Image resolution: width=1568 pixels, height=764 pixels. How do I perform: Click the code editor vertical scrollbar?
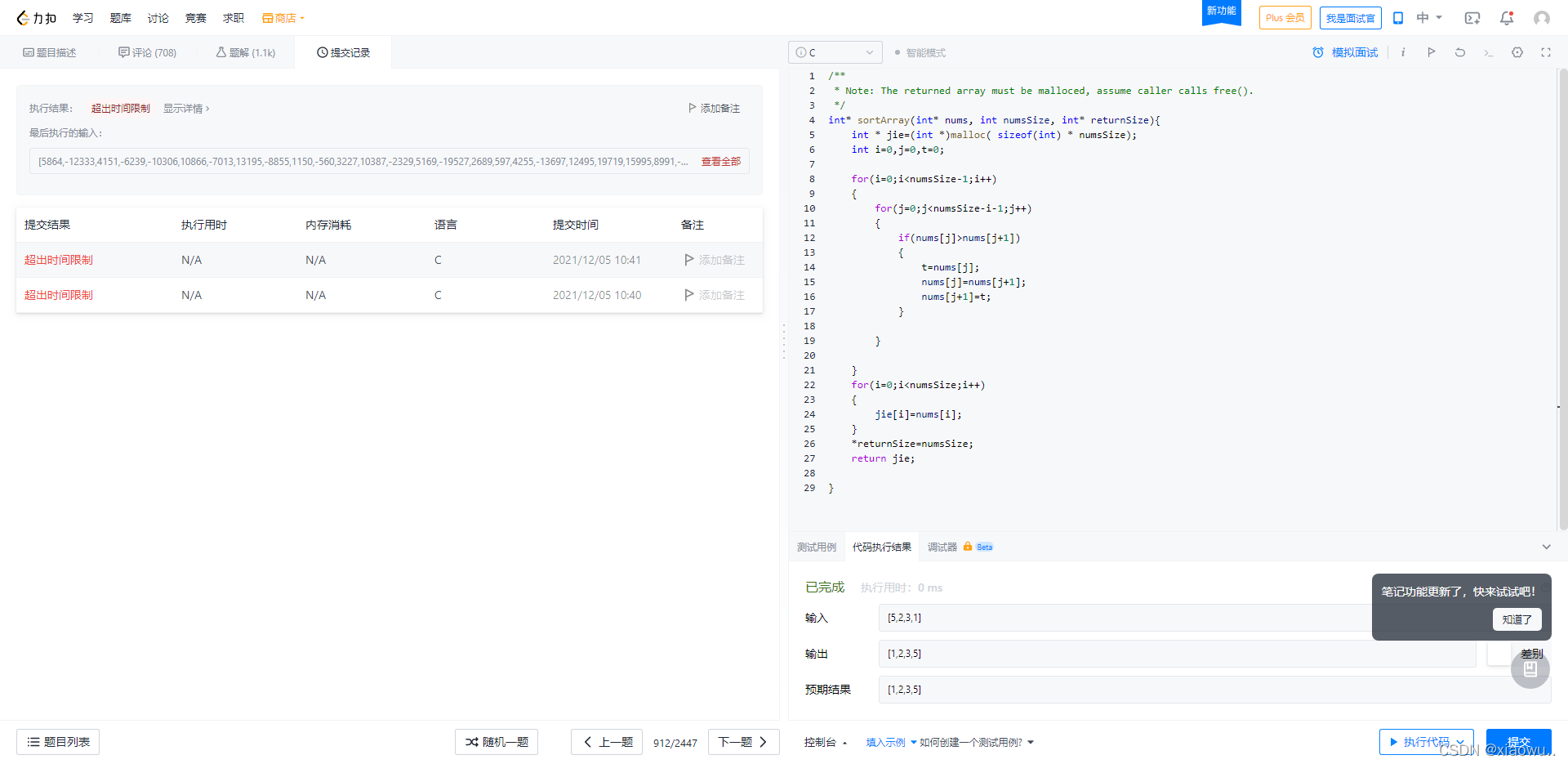tap(1563, 299)
